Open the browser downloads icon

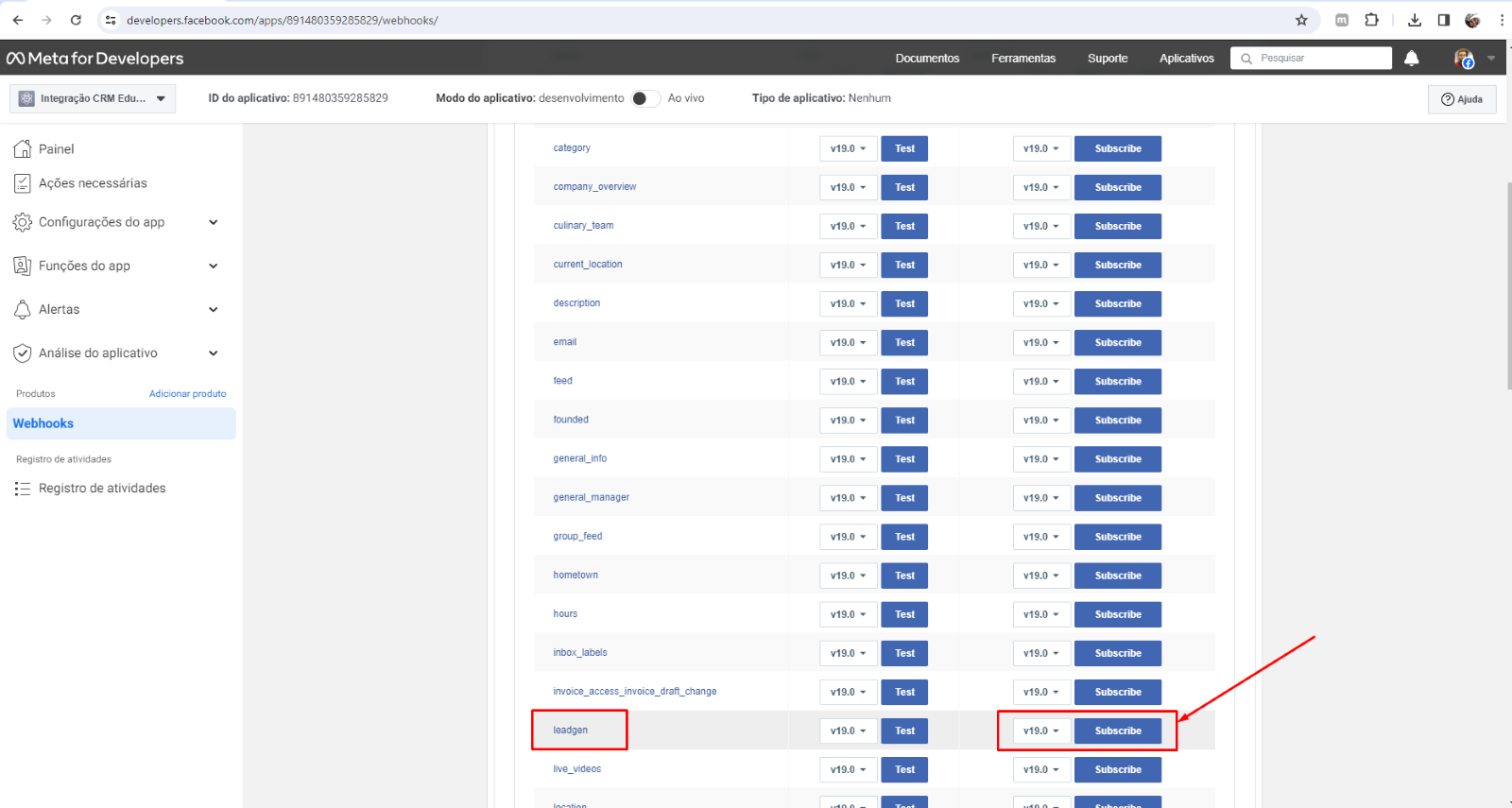[1415, 20]
